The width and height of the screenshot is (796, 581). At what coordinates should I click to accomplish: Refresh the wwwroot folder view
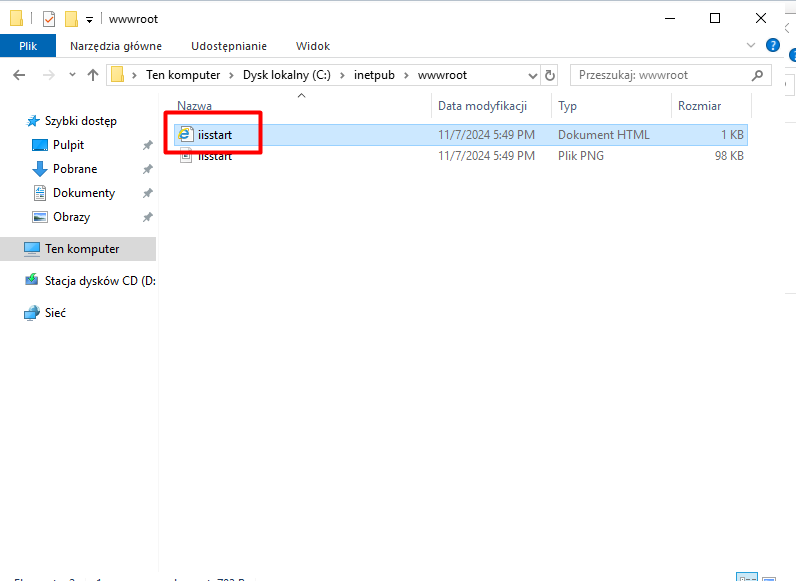click(x=550, y=75)
